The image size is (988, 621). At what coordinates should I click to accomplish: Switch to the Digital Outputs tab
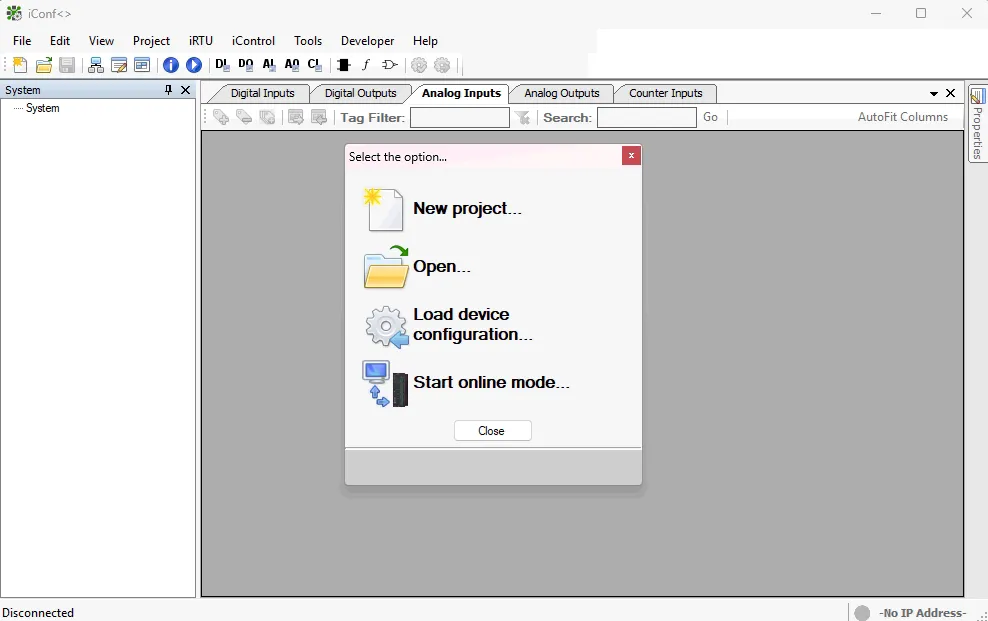click(x=360, y=93)
